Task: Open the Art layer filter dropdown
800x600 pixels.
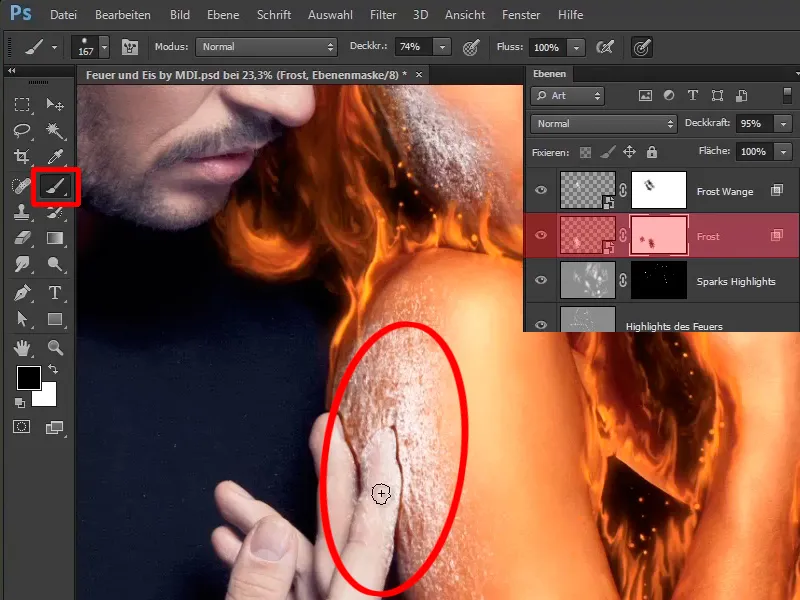Action: pos(567,96)
